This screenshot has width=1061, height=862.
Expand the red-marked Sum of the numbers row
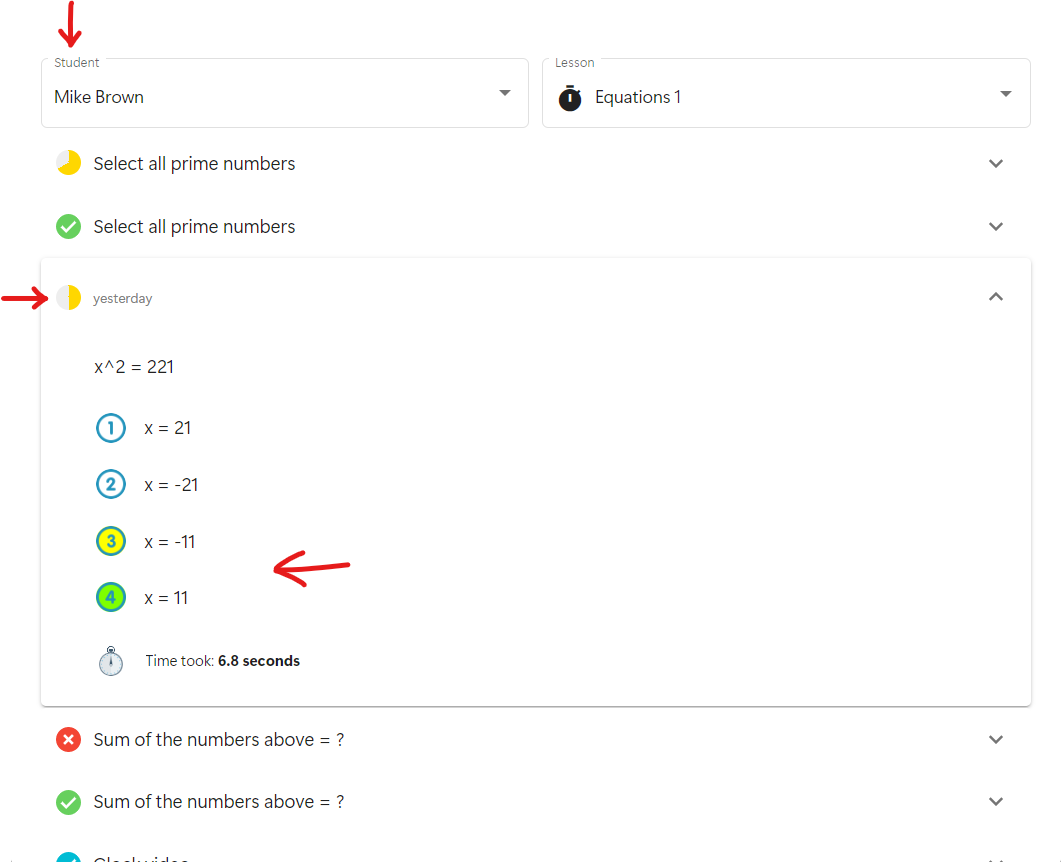pos(995,740)
